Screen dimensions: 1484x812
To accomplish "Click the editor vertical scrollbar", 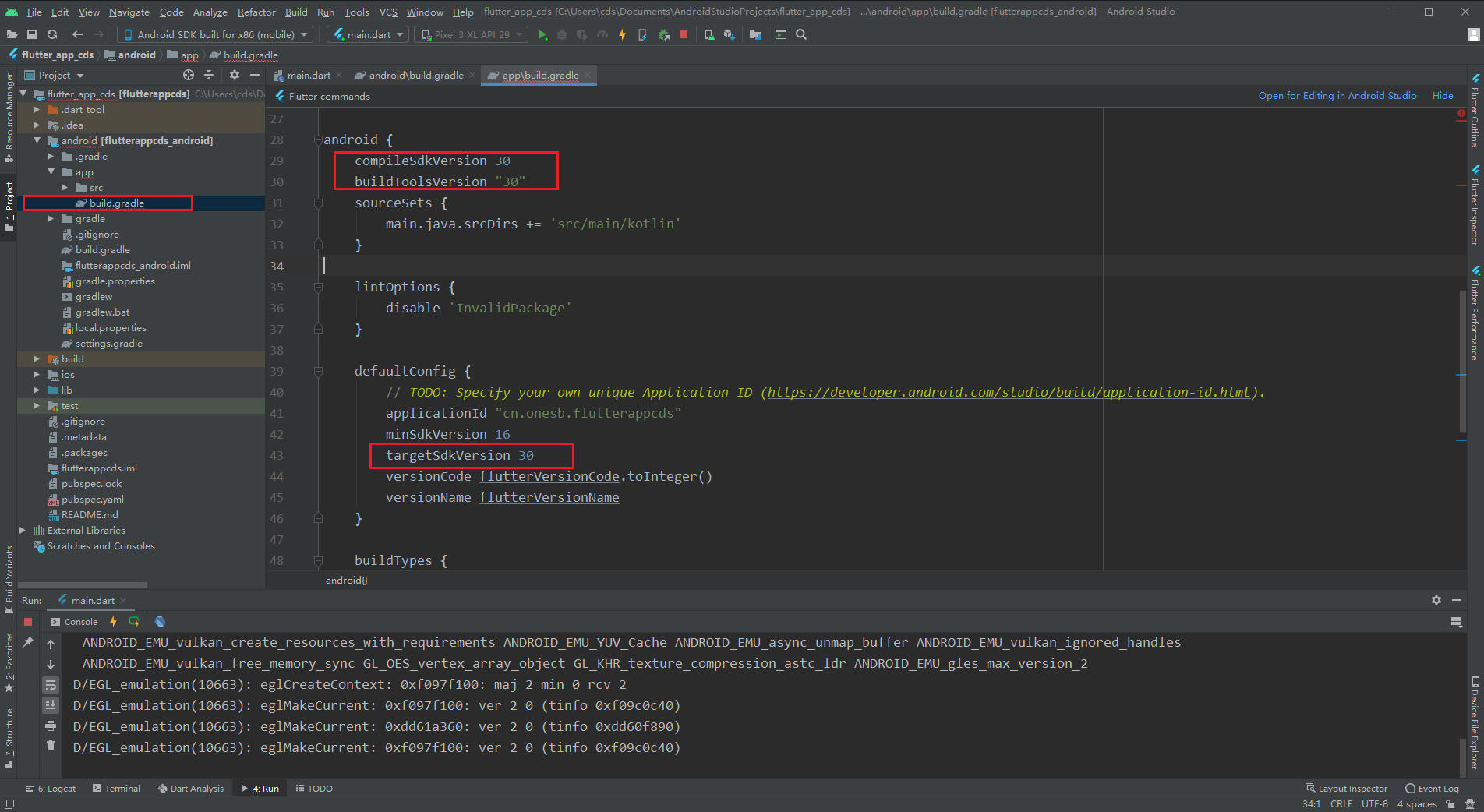I will [x=1462, y=361].
